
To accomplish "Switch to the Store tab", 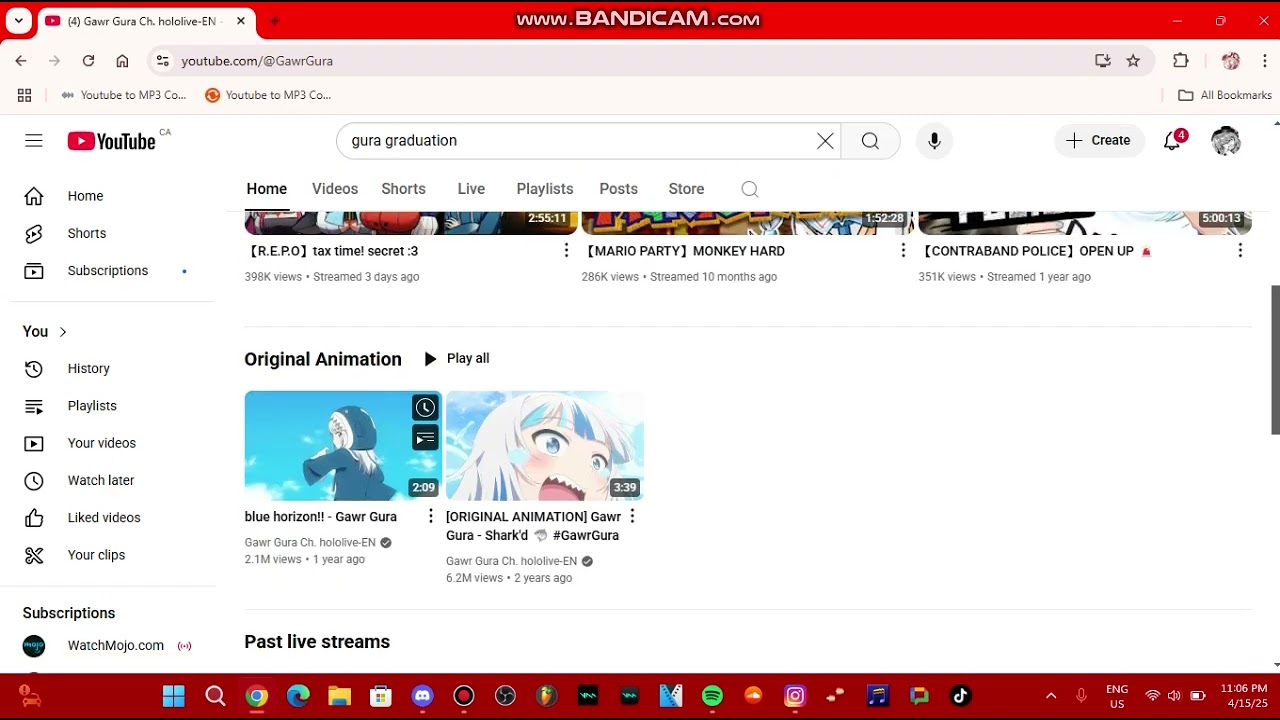I will 686,189.
